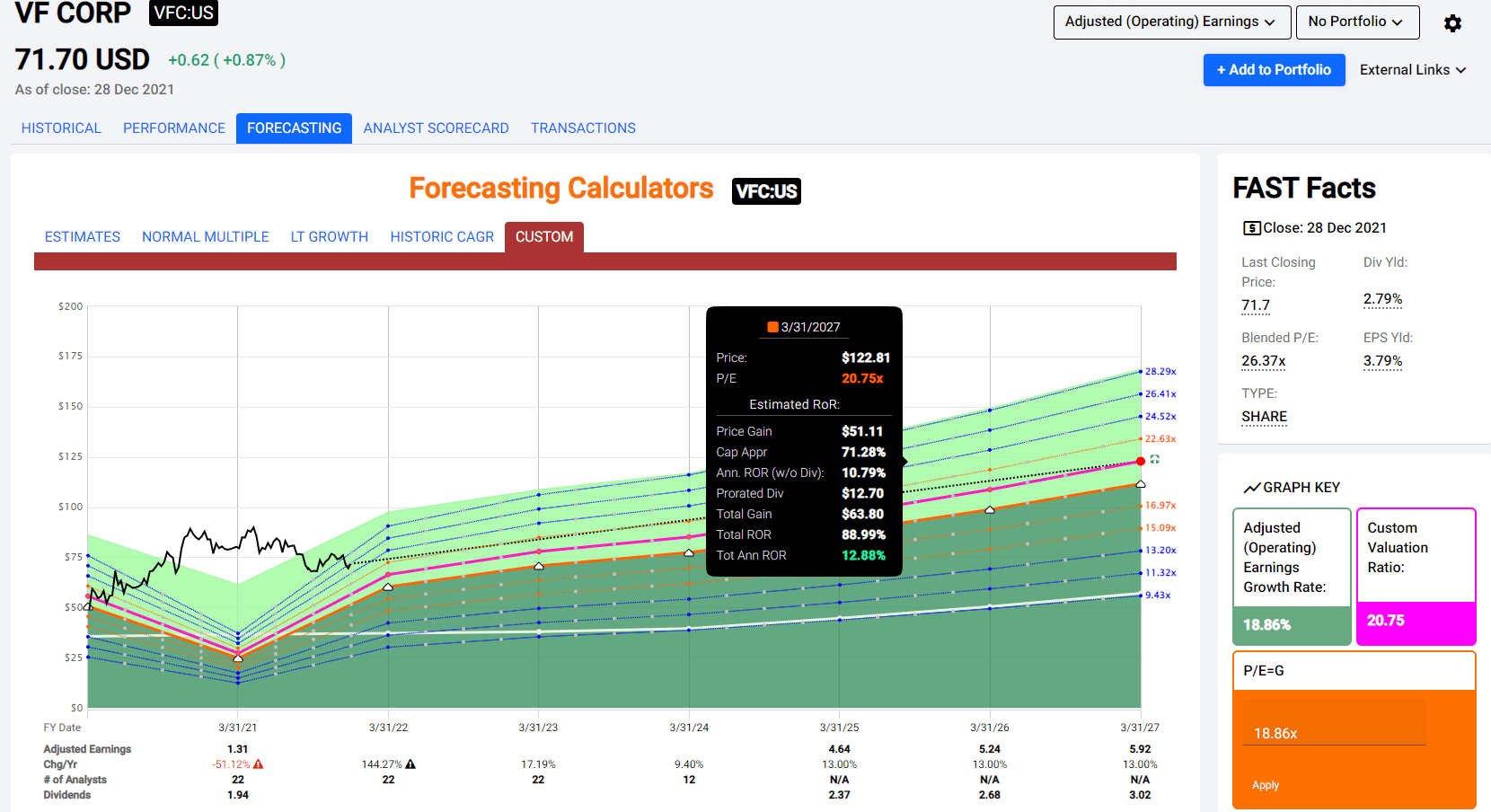Screen dimensions: 1491x812
Task: Click the Apply button in P/E=G box
Action: click(1266, 785)
